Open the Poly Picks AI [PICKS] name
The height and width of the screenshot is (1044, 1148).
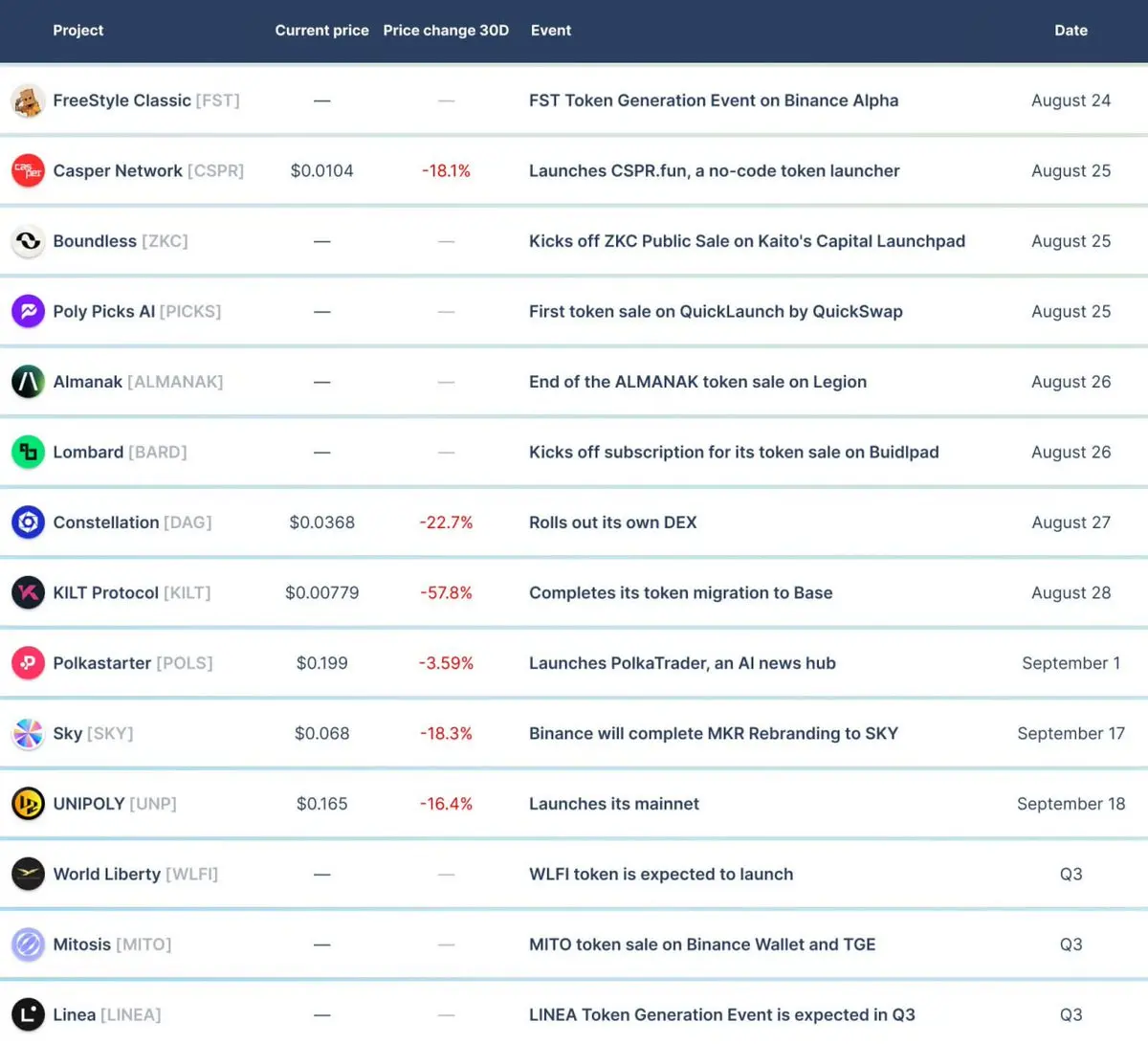[137, 311]
